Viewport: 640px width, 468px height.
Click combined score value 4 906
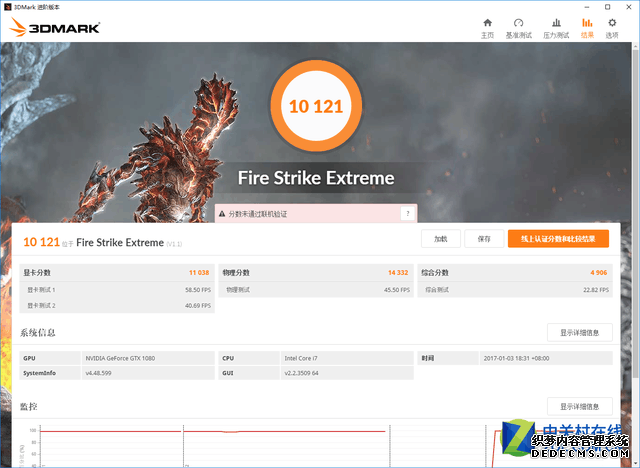coord(599,273)
